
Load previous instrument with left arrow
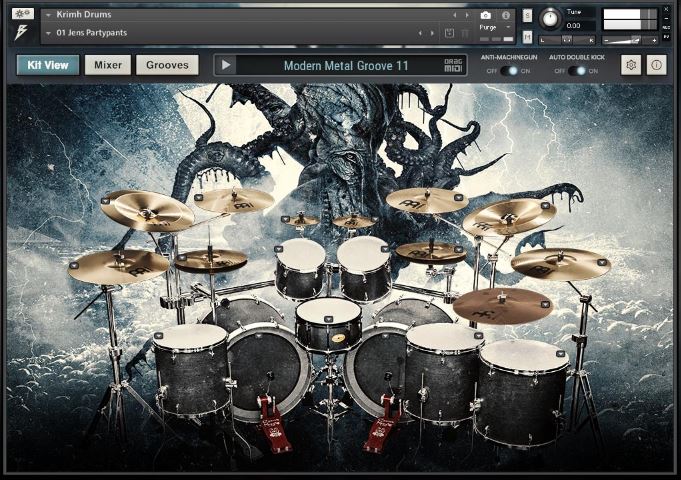tap(455, 15)
